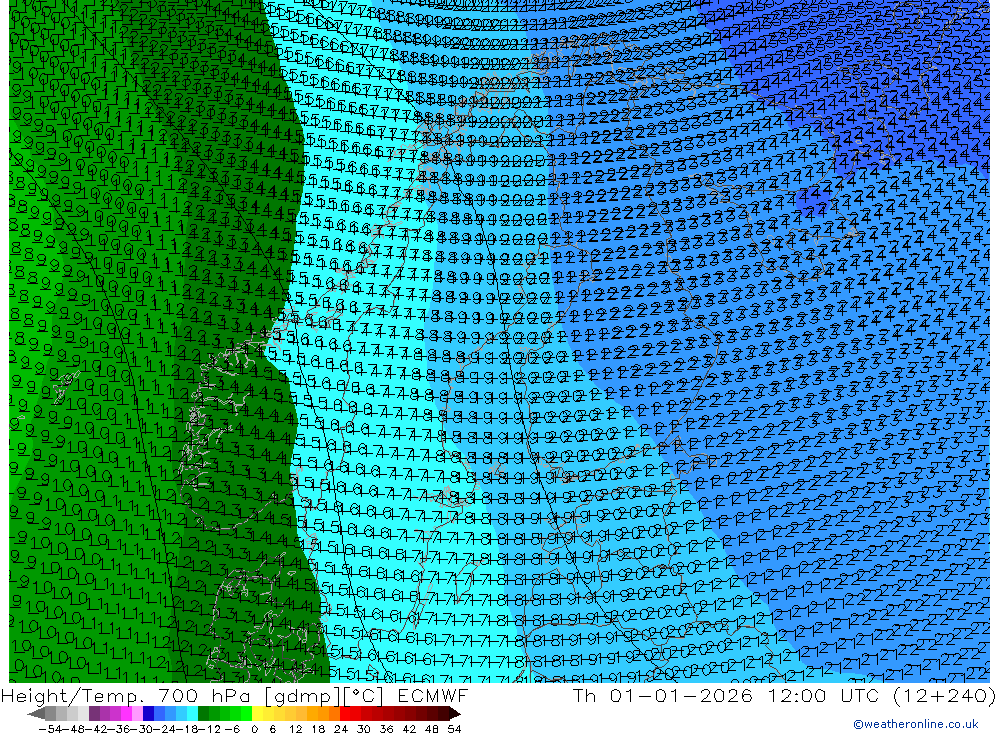This screenshot has width=1000, height=733.
Task: Click the "Th 01-01-2026" forecast date
Action: pyautogui.click(x=663, y=695)
